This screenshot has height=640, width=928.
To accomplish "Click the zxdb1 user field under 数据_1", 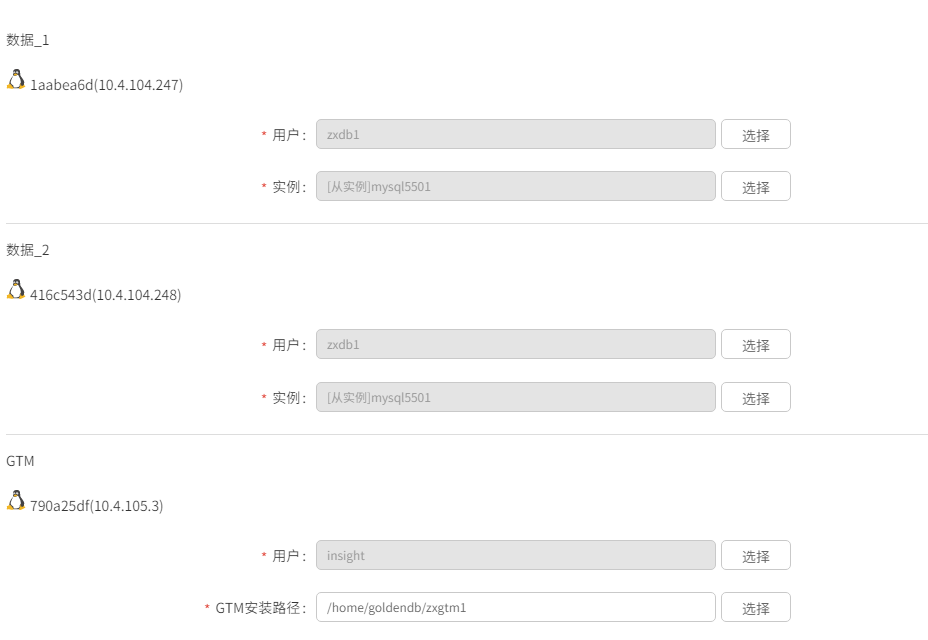I will coord(515,134).
